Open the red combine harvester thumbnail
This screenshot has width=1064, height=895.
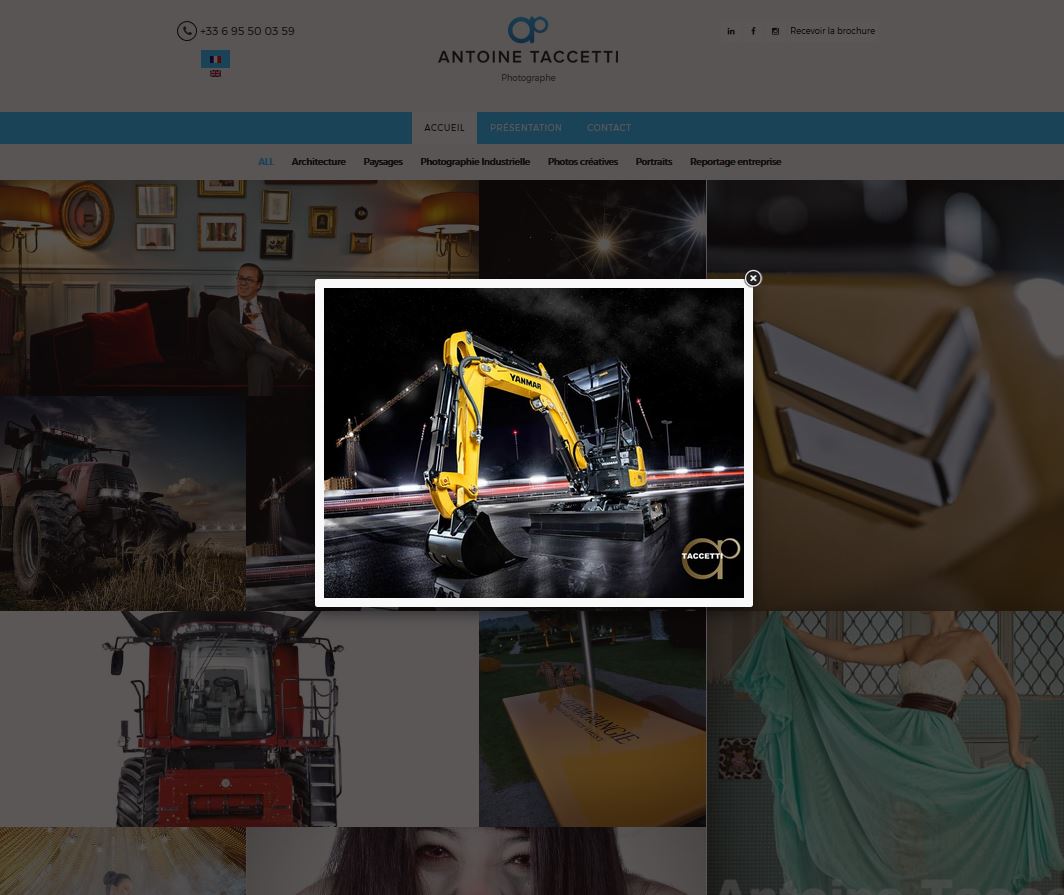pyautogui.click(x=239, y=719)
